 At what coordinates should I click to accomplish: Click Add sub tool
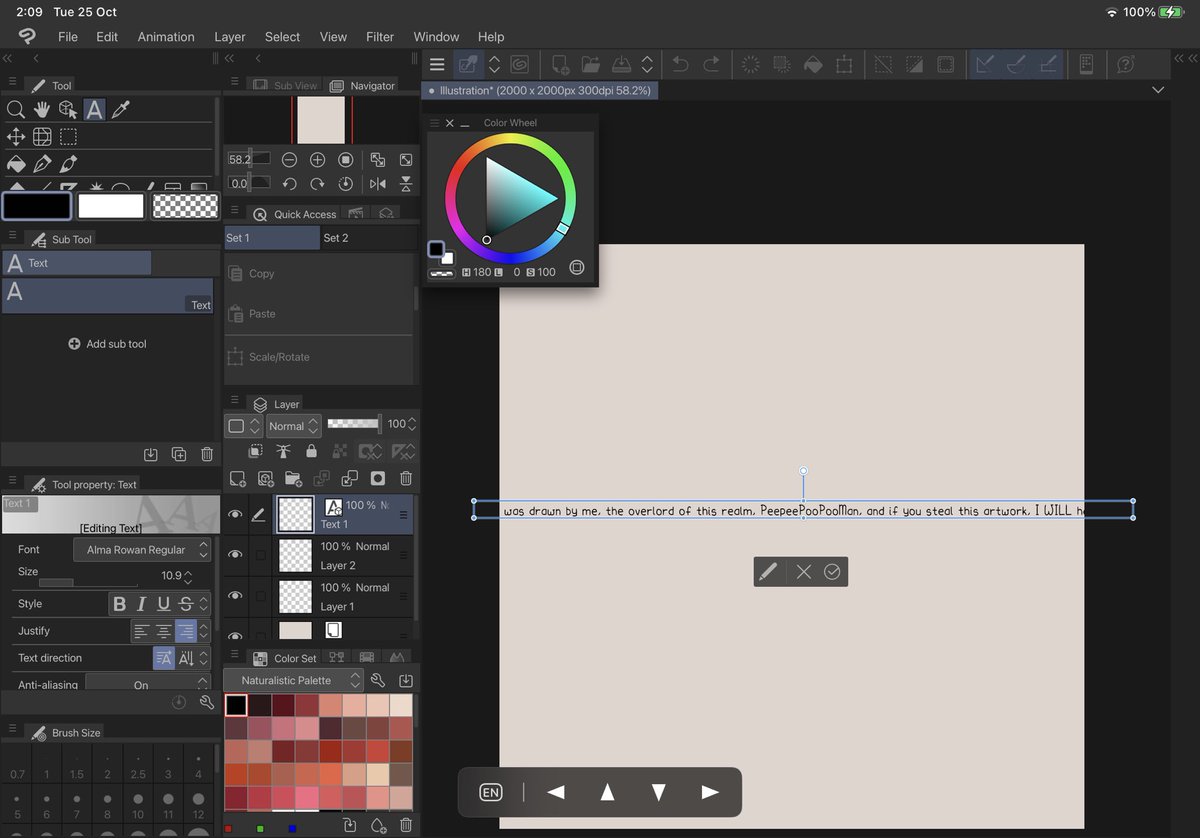pyautogui.click(x=107, y=342)
